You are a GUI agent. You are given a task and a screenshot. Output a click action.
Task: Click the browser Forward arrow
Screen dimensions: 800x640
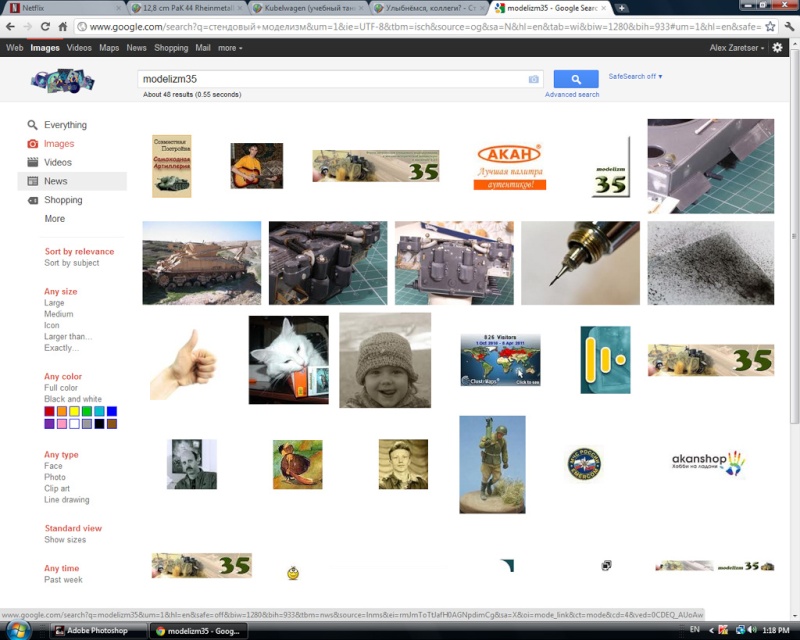[28, 27]
